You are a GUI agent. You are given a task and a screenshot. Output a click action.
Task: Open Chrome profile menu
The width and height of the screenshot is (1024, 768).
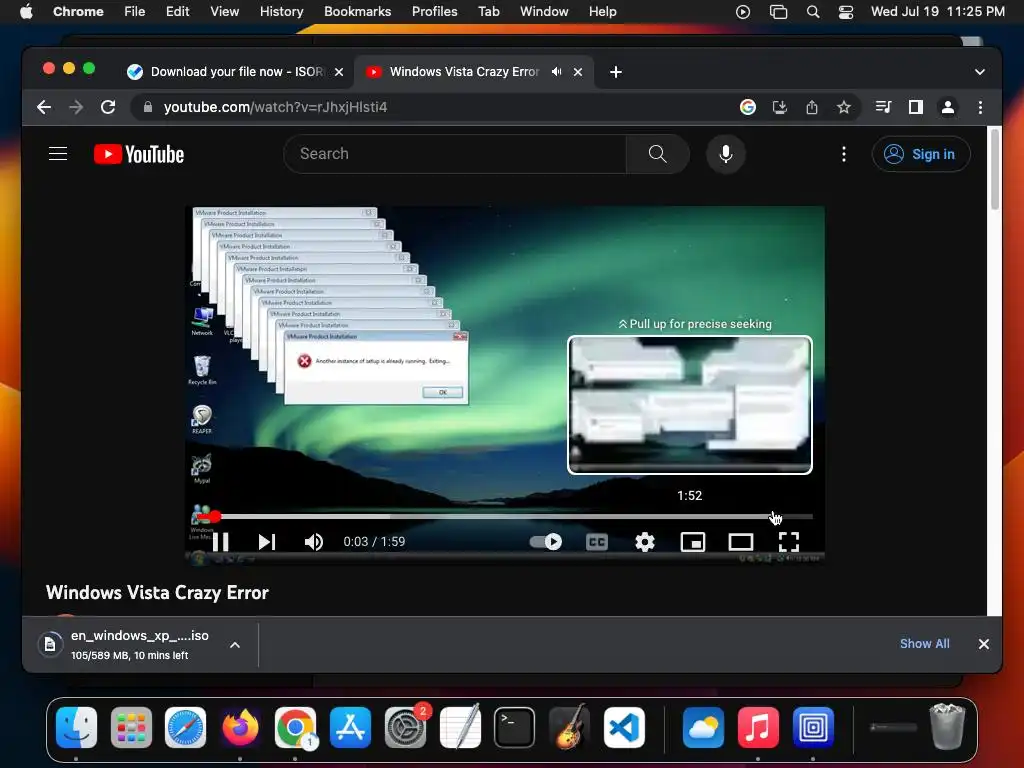948,107
